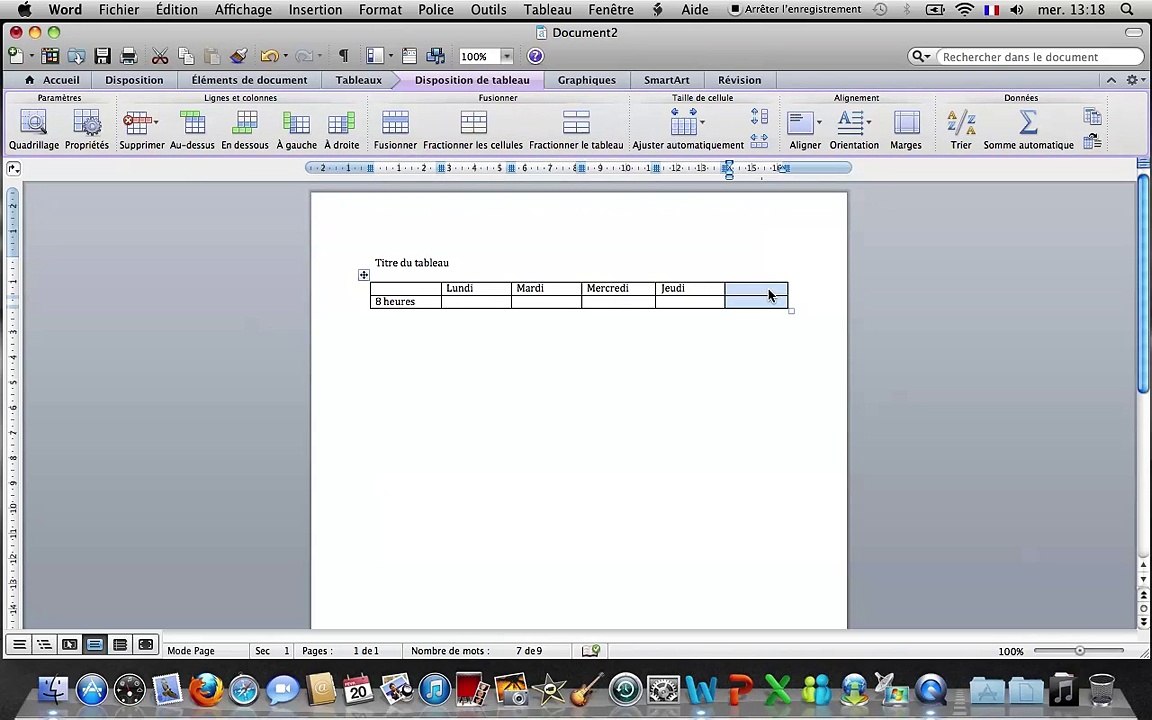
Task: Print the document from the toolbar
Action: coord(129,56)
